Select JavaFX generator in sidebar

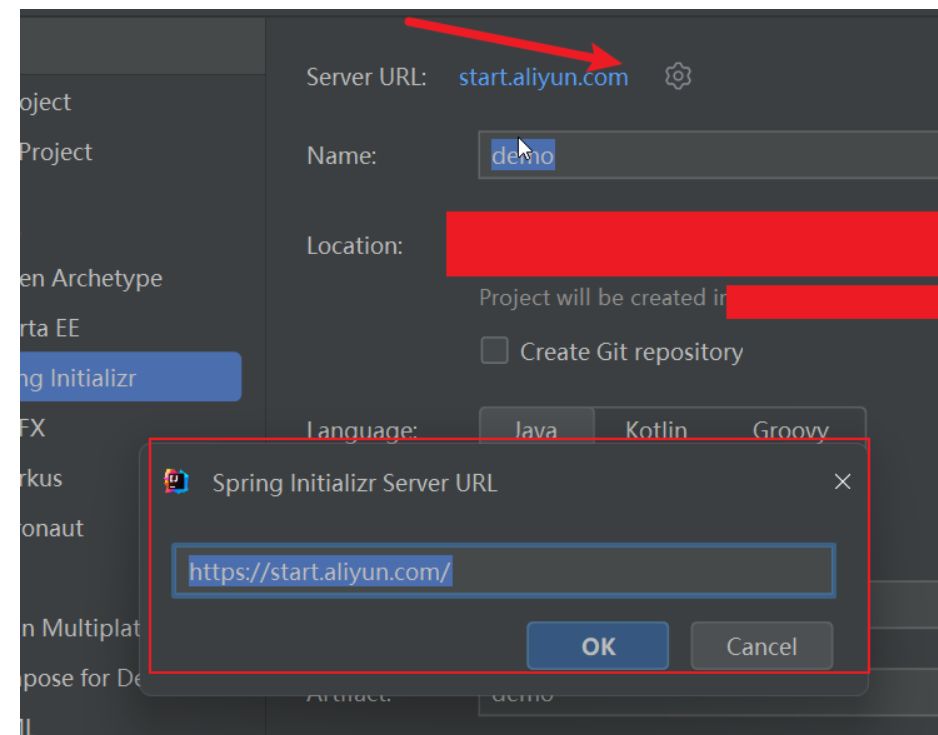[x=33, y=428]
